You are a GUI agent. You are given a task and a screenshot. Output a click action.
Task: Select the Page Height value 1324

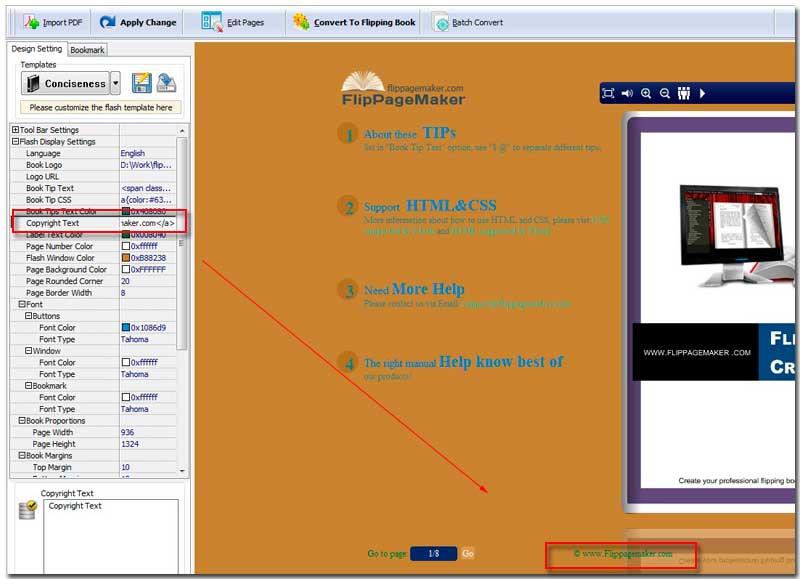tap(130, 444)
